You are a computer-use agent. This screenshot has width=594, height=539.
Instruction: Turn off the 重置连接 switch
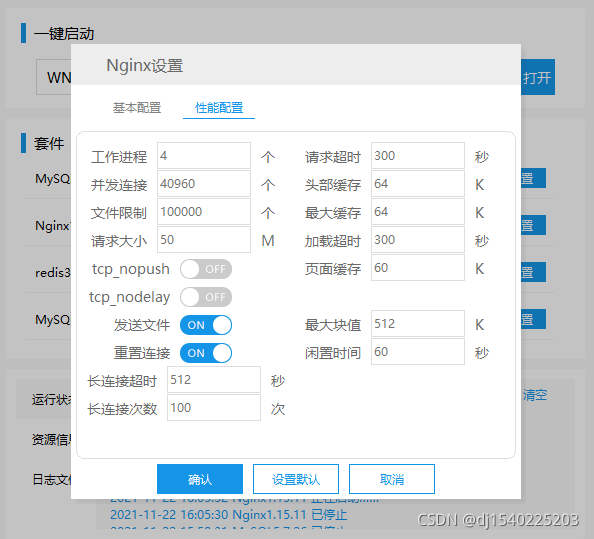point(206,353)
